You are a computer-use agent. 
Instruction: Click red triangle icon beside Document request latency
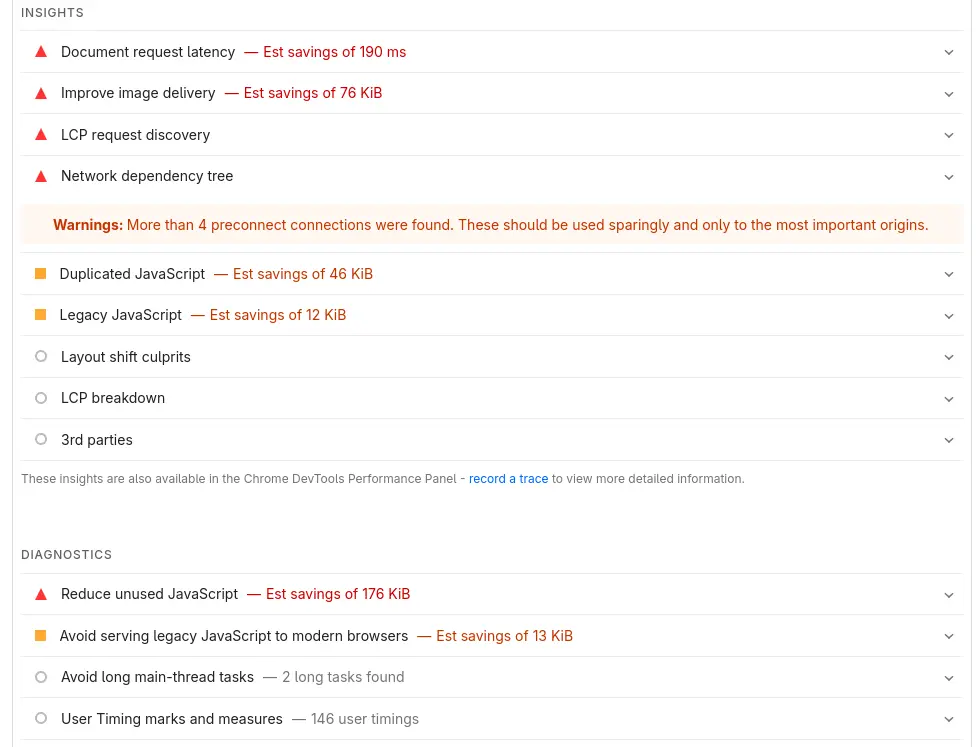point(41,52)
